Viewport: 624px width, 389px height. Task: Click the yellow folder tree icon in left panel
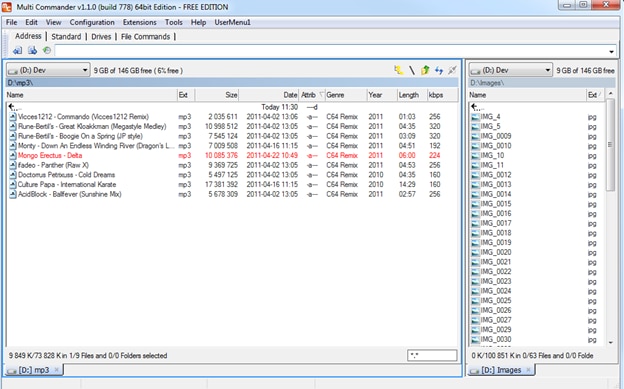pos(398,70)
